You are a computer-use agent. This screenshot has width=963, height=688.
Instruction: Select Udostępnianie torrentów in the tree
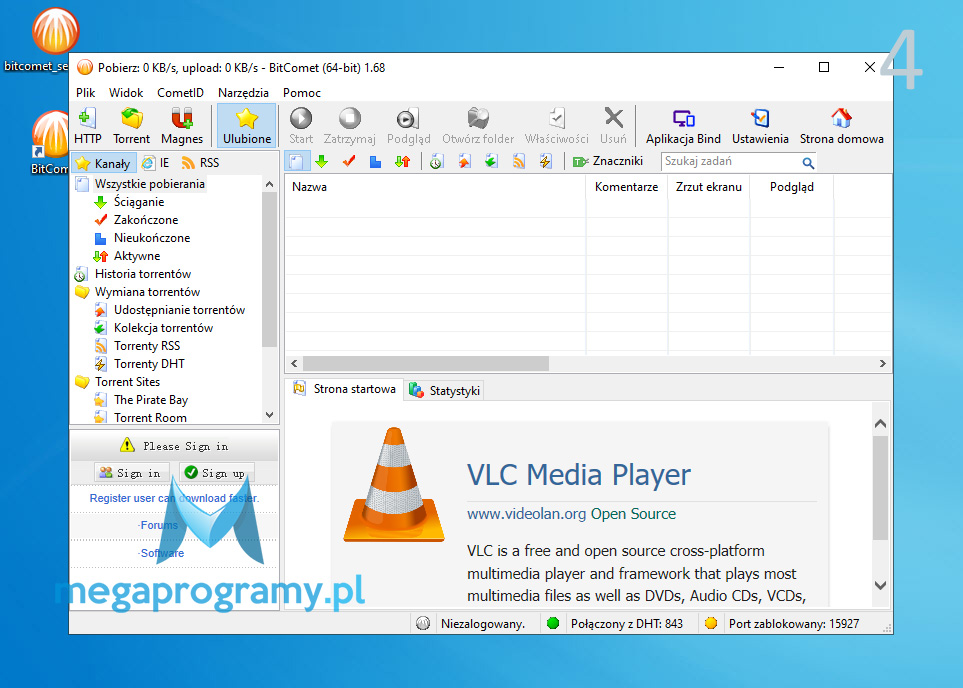(179, 310)
